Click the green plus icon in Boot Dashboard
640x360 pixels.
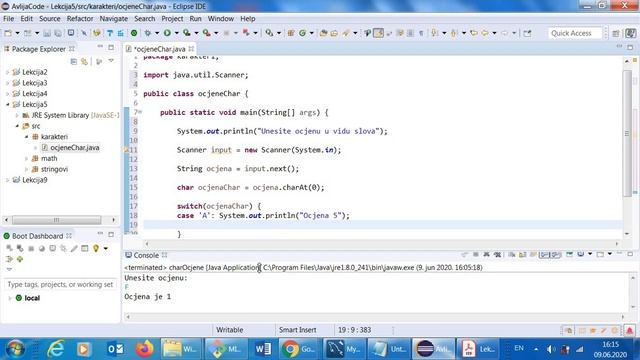click(x=20, y=259)
